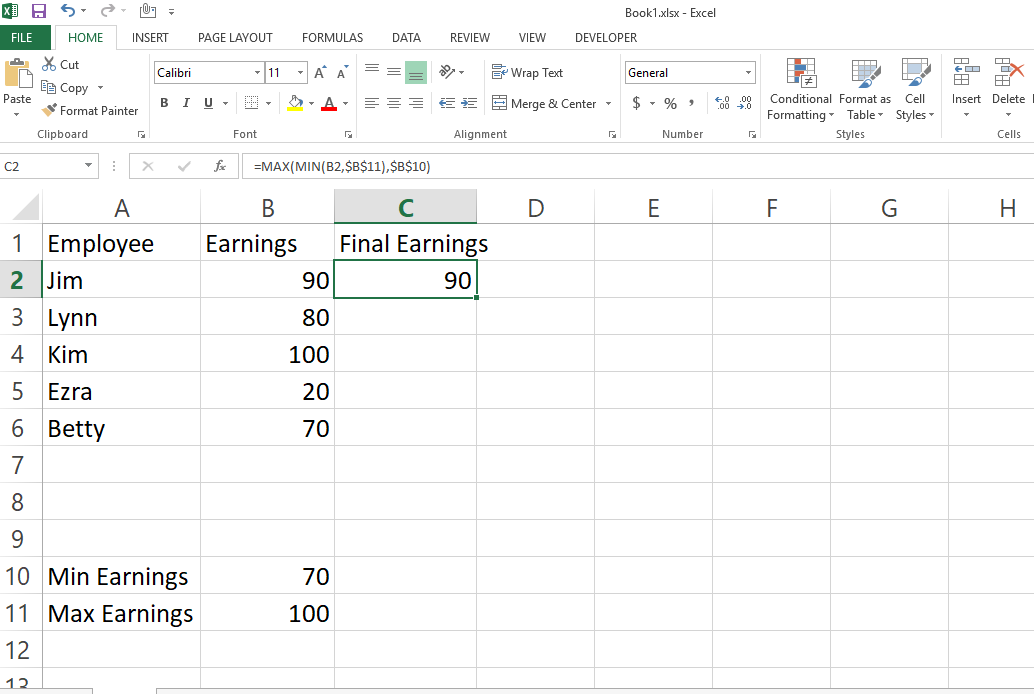Center cell text horizontally
This screenshot has width=1034, height=694.
coord(394,103)
